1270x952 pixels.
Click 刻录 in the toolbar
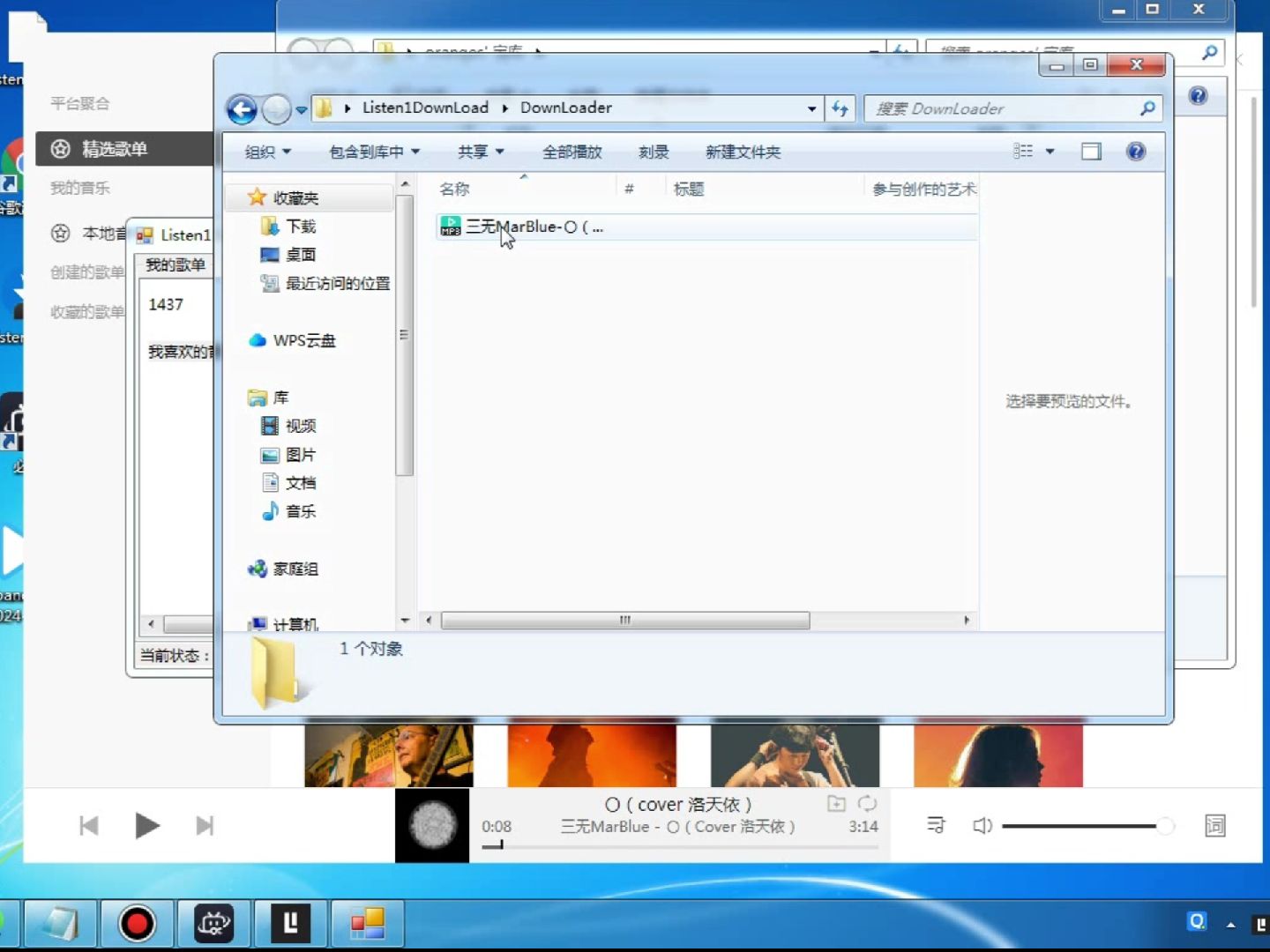tap(654, 152)
